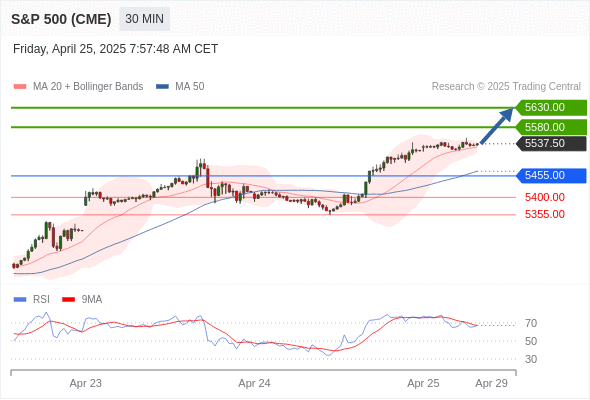This screenshot has width=590, height=400.
Task: Click the 5400.00 red support value
Action: tap(545, 197)
